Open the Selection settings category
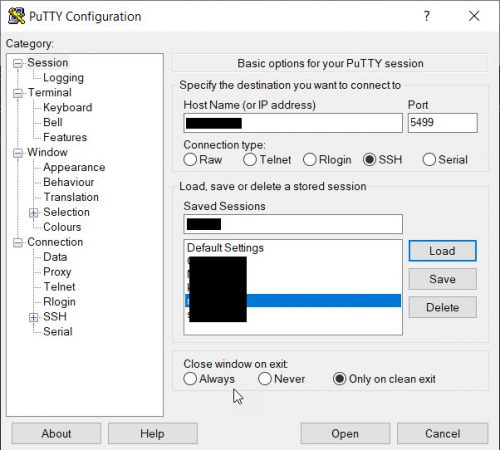 pos(66,212)
